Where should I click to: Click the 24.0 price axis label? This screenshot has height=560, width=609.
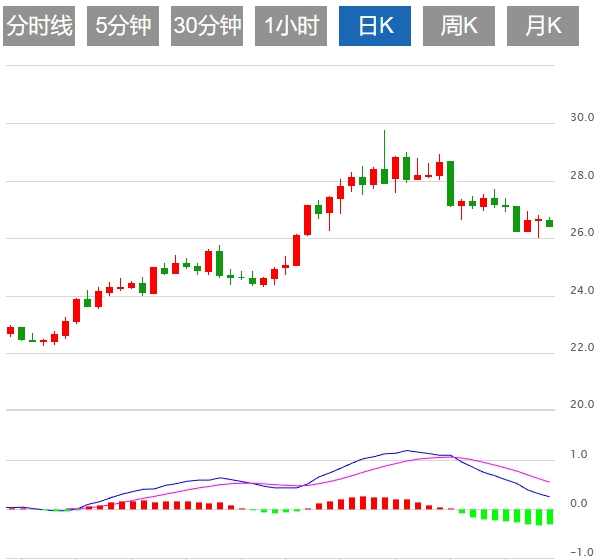581,290
